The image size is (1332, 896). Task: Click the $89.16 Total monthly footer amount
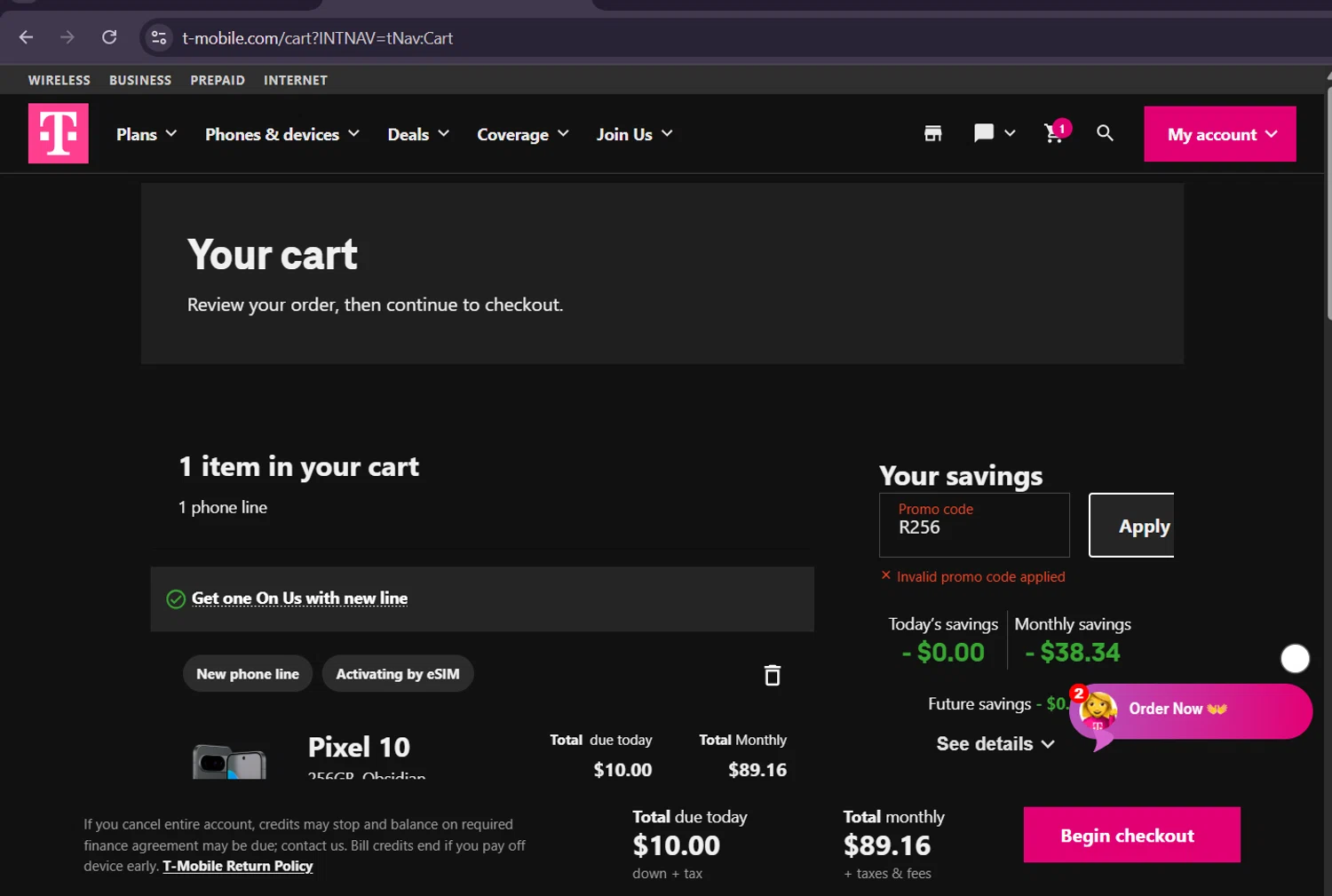(887, 845)
